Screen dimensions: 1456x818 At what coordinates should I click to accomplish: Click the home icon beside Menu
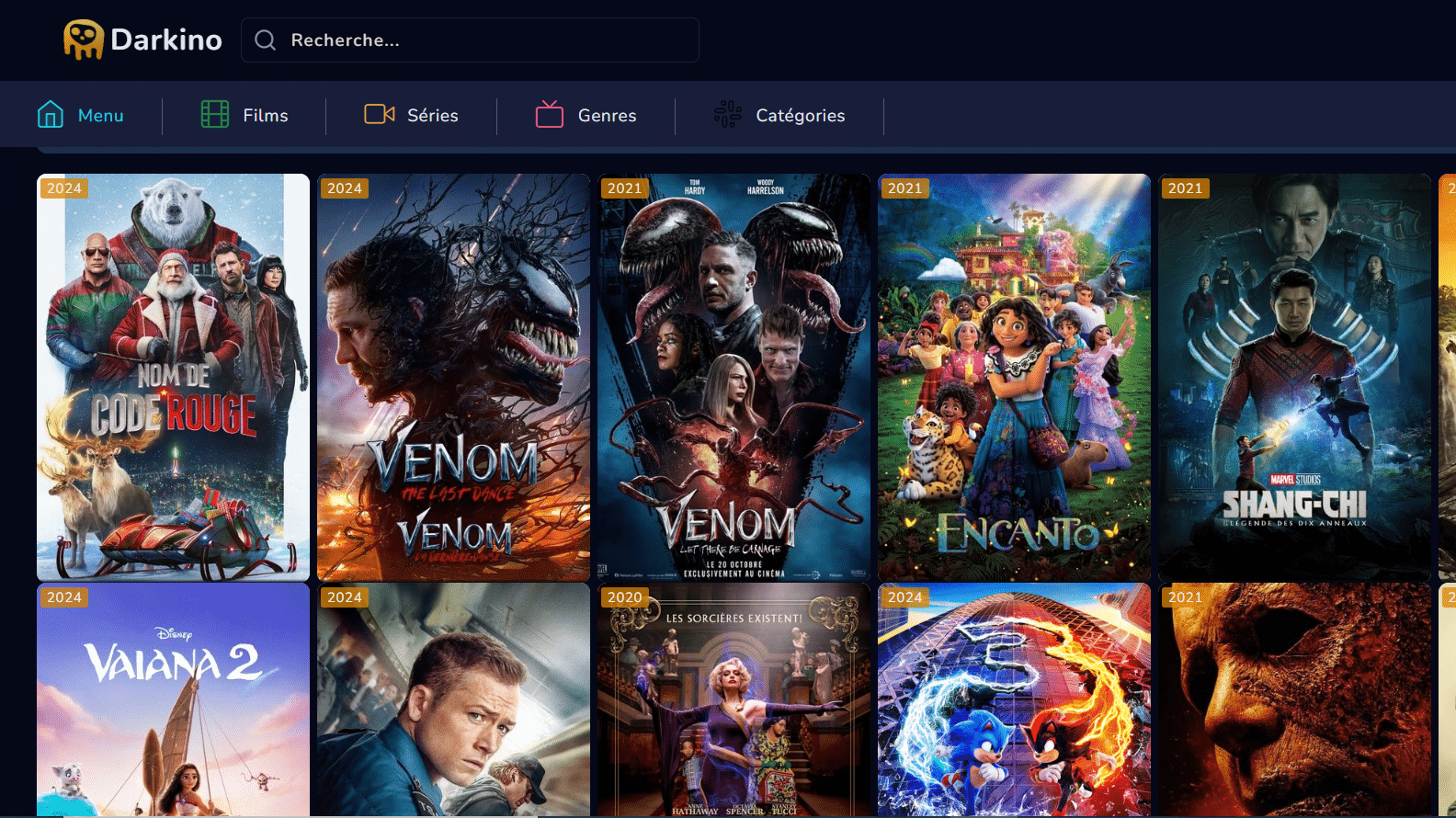(x=51, y=115)
